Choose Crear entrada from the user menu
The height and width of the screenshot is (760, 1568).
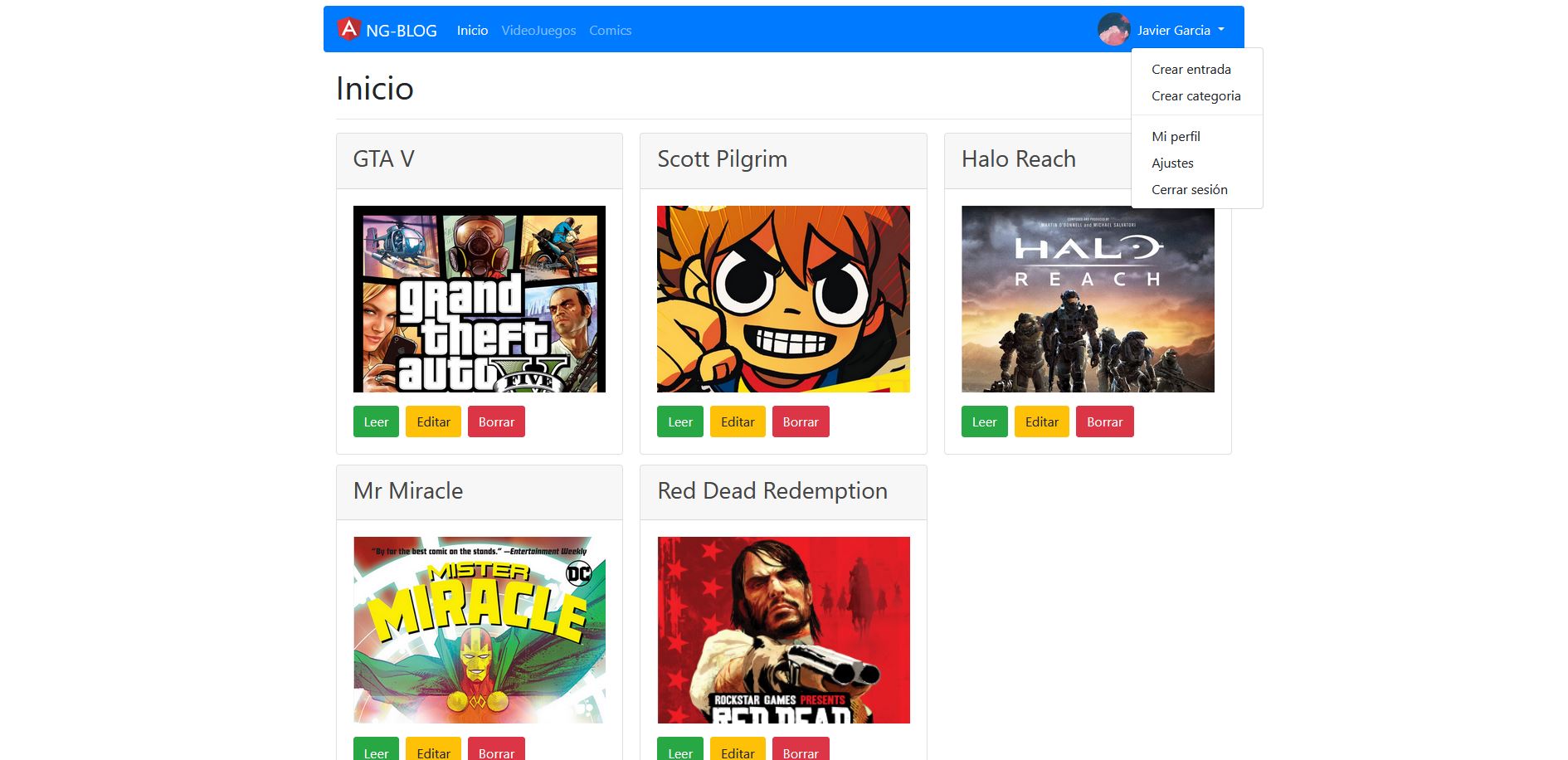pyautogui.click(x=1196, y=70)
